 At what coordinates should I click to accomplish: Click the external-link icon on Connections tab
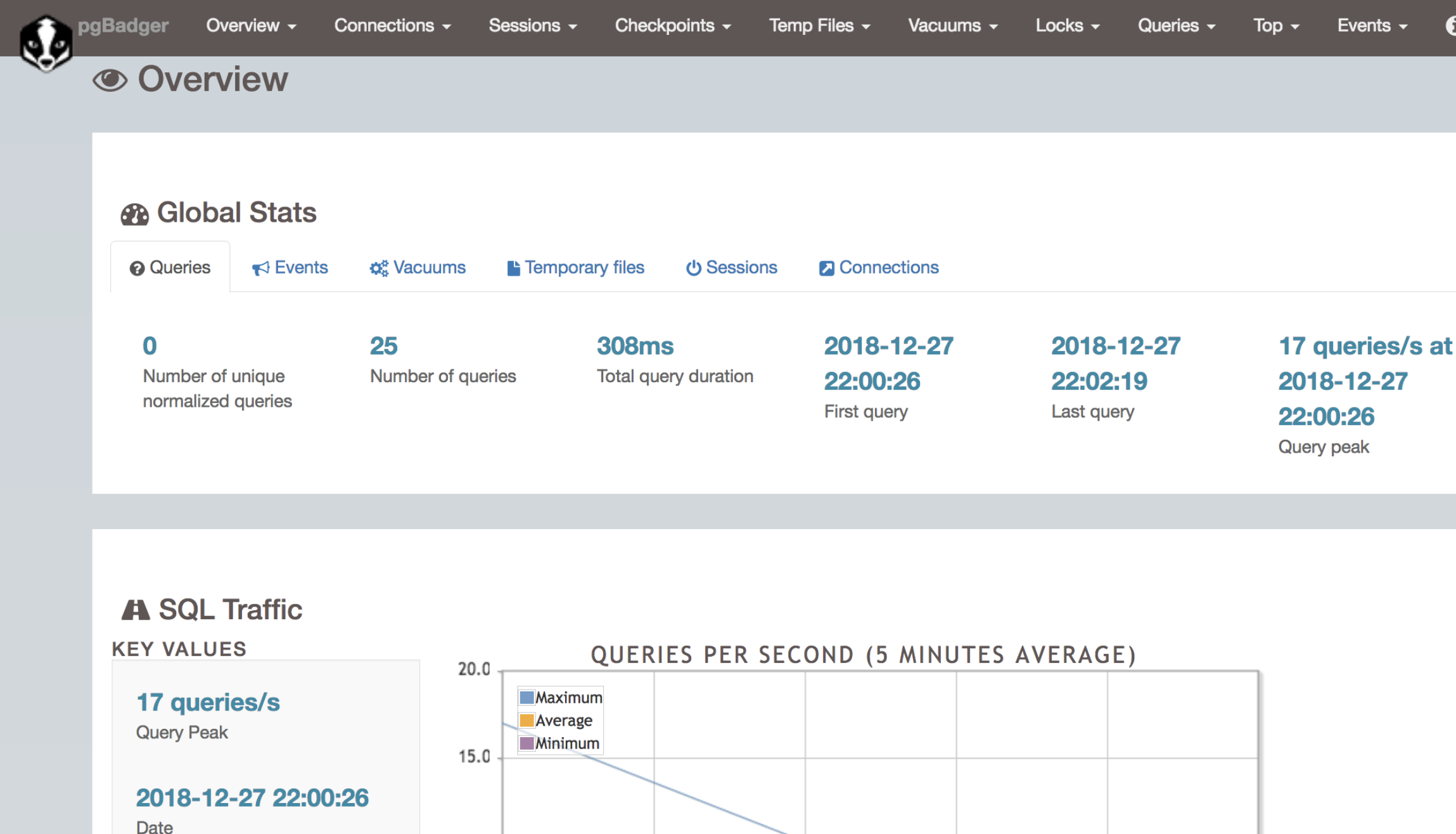tap(826, 269)
